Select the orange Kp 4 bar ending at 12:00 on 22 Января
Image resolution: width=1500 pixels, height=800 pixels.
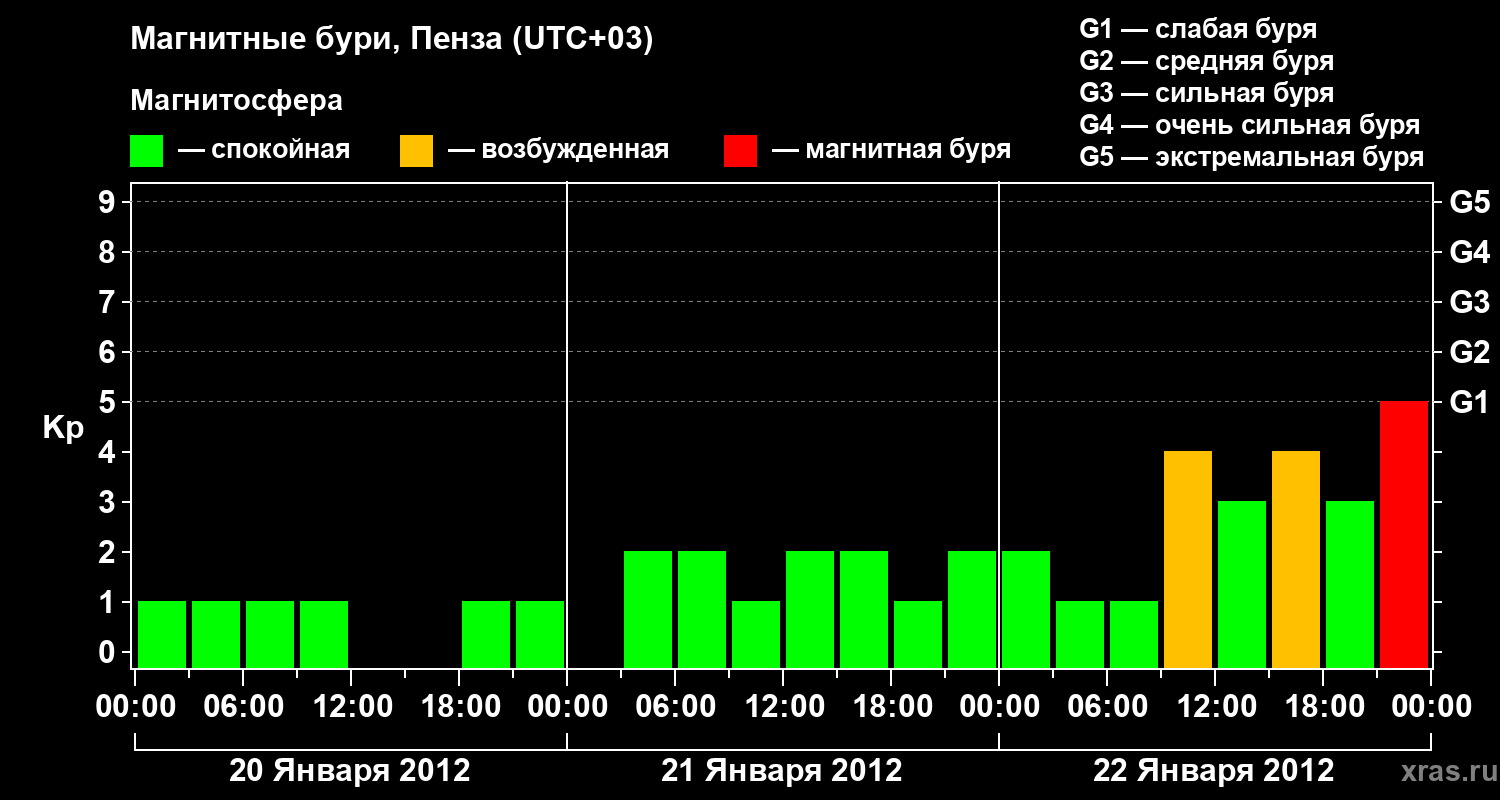[x=1188, y=559]
